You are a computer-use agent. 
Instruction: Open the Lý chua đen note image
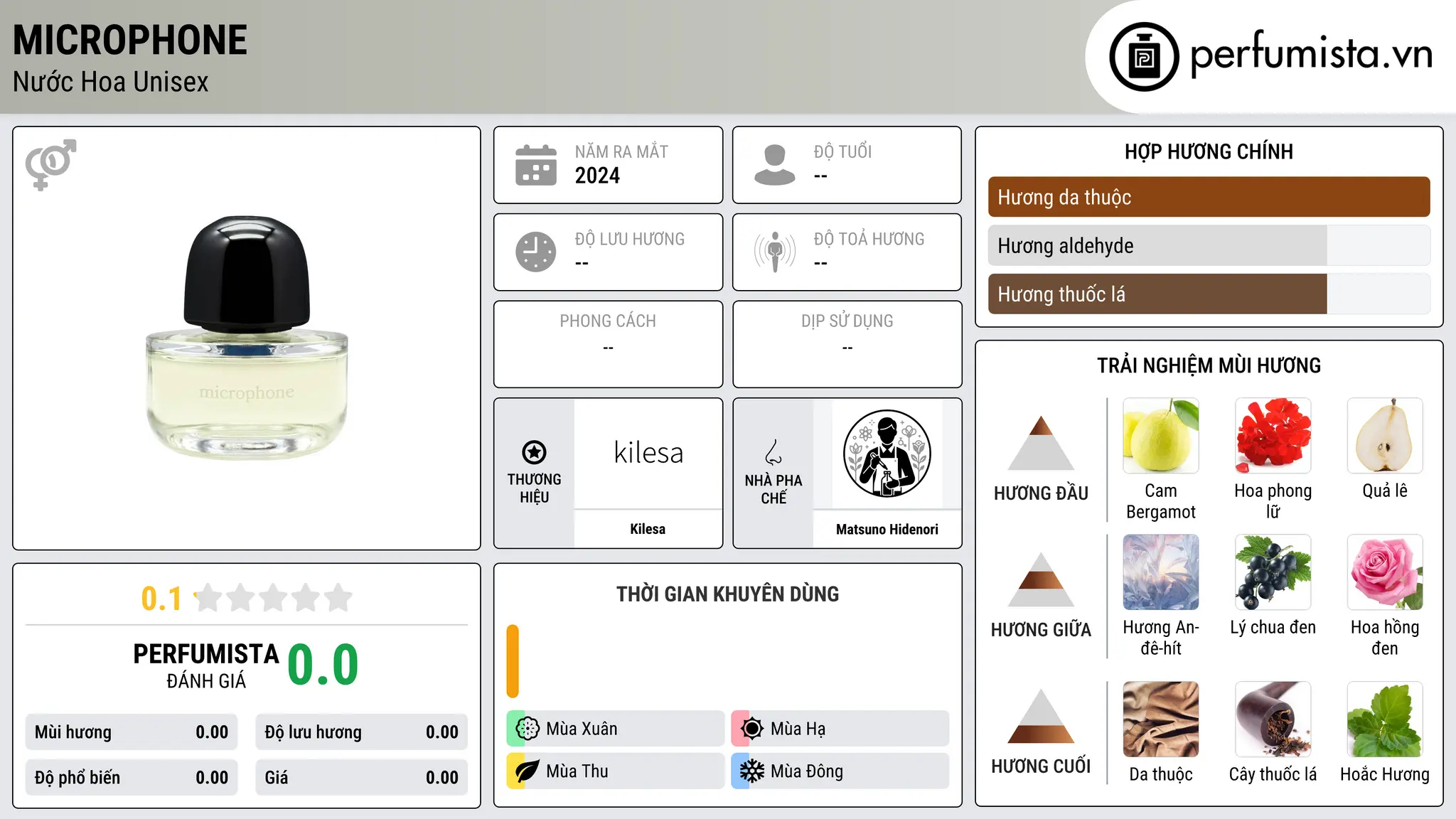1273,572
